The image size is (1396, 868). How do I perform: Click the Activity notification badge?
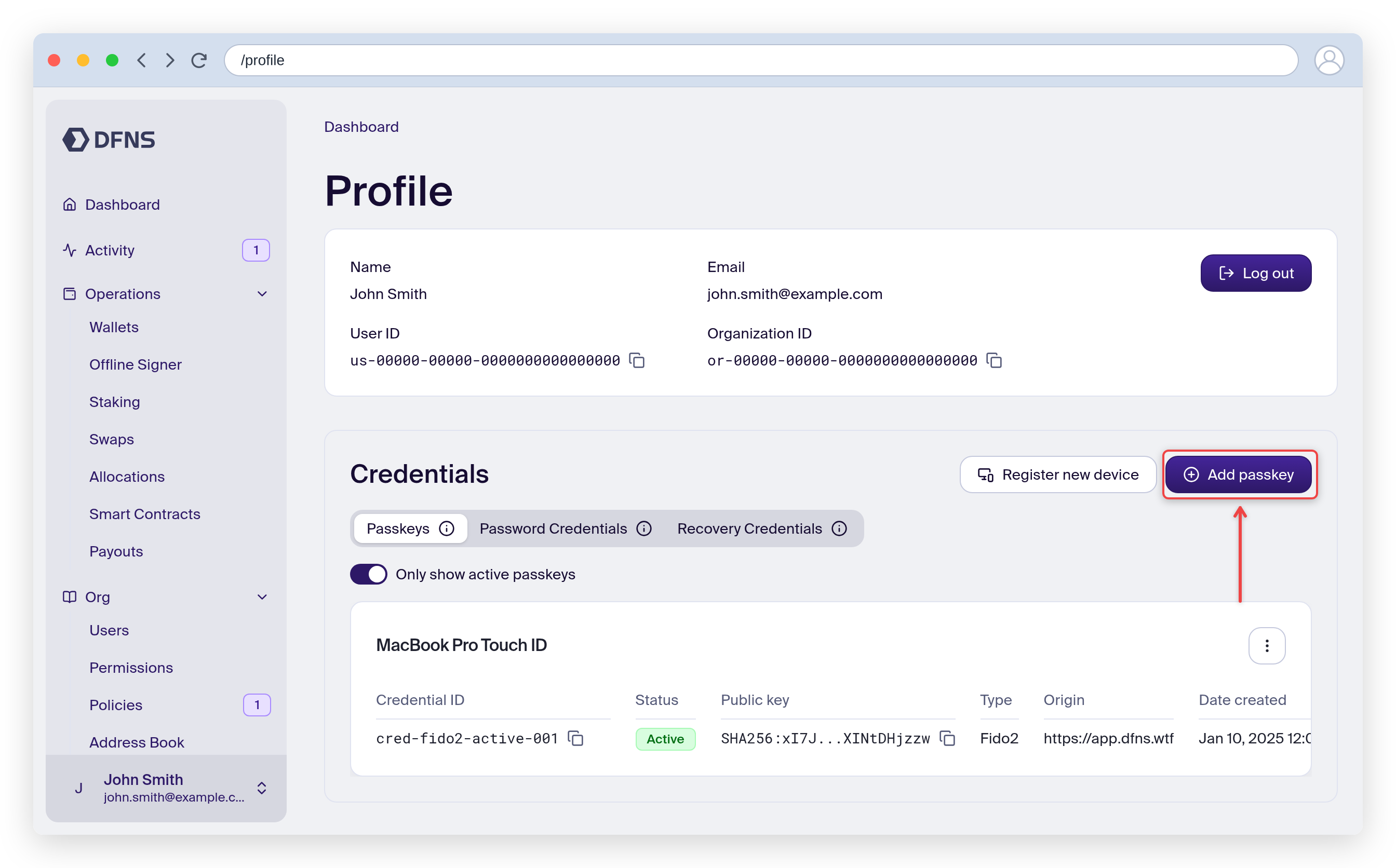click(256, 250)
